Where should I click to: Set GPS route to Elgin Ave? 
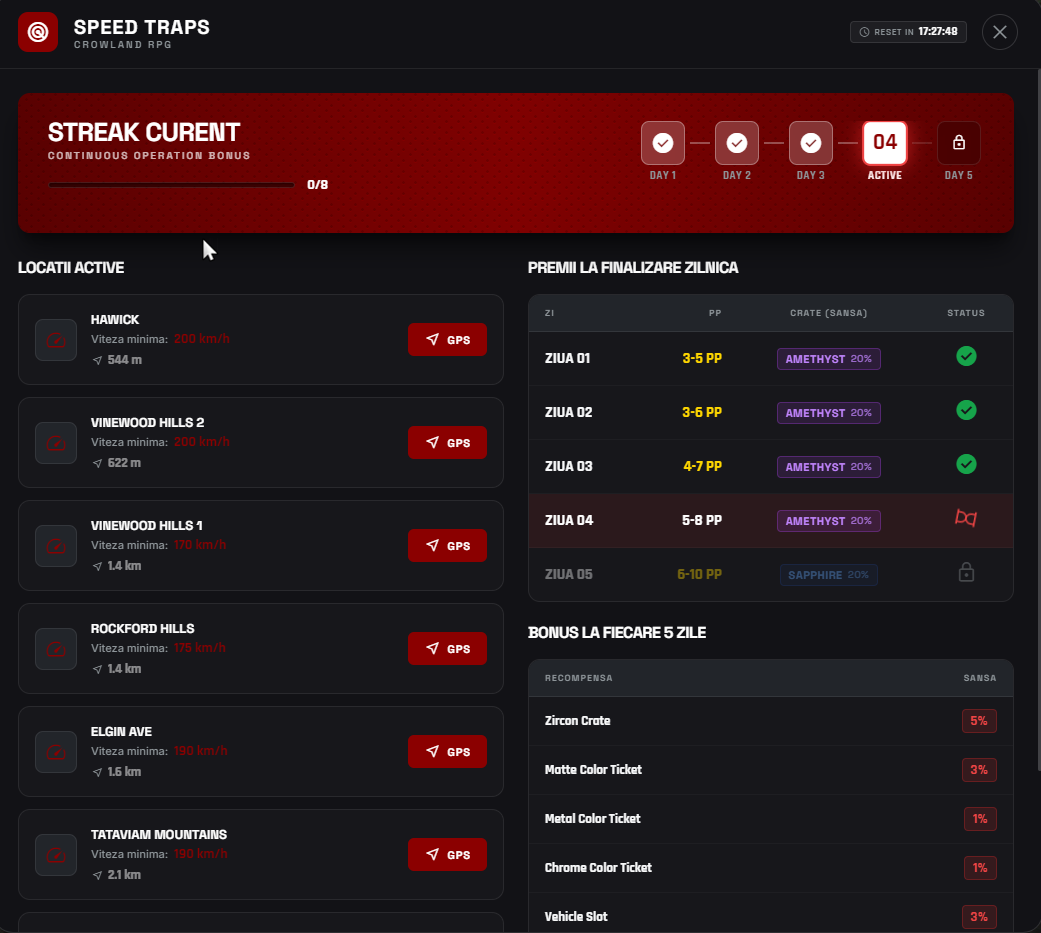447,751
